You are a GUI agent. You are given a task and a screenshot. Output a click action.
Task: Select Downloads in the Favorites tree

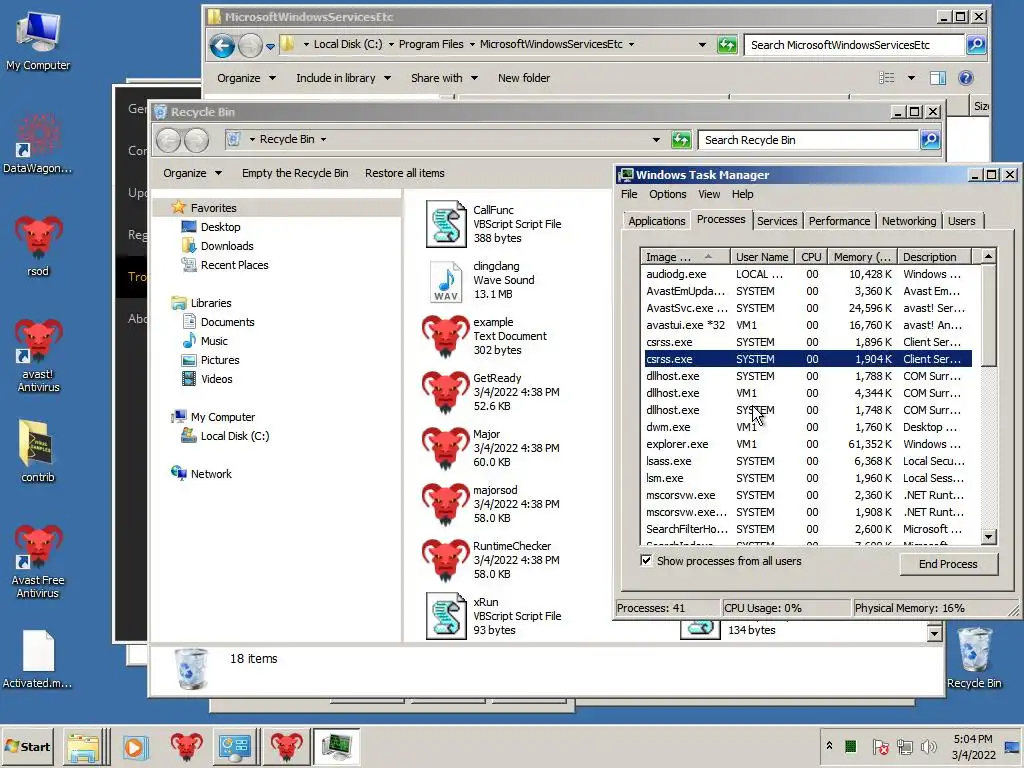point(227,246)
